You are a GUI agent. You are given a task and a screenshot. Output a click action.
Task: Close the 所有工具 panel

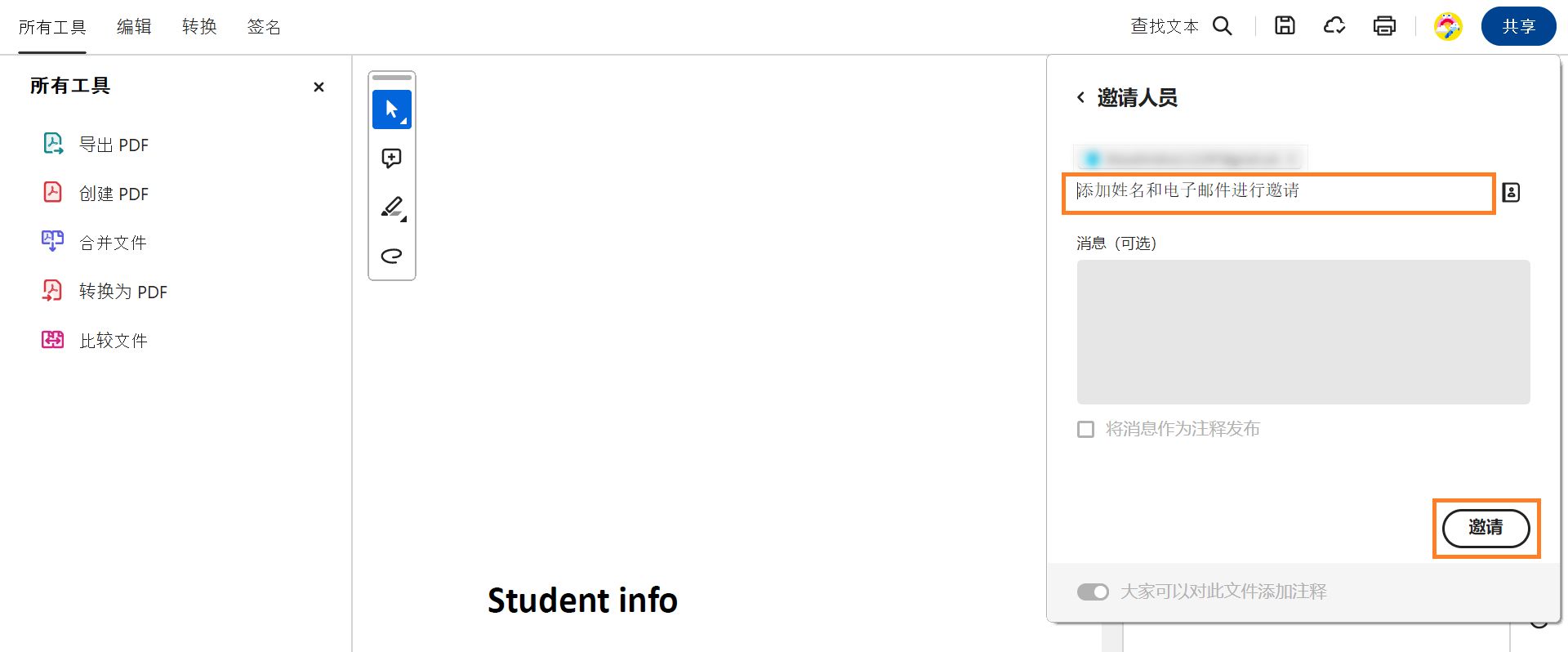pyautogui.click(x=318, y=87)
